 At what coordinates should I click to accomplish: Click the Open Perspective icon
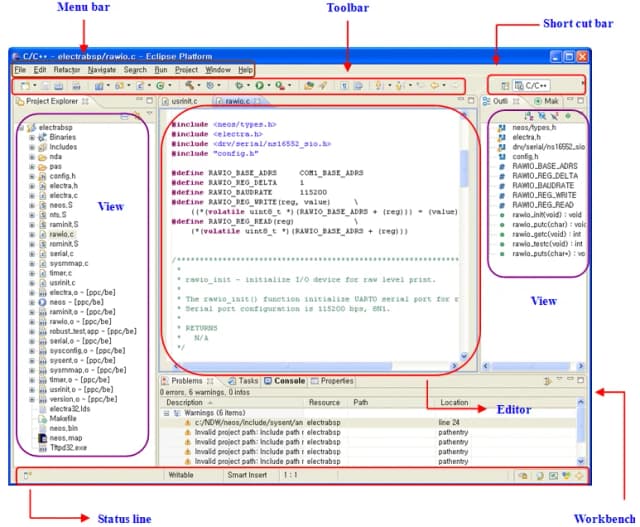click(505, 86)
